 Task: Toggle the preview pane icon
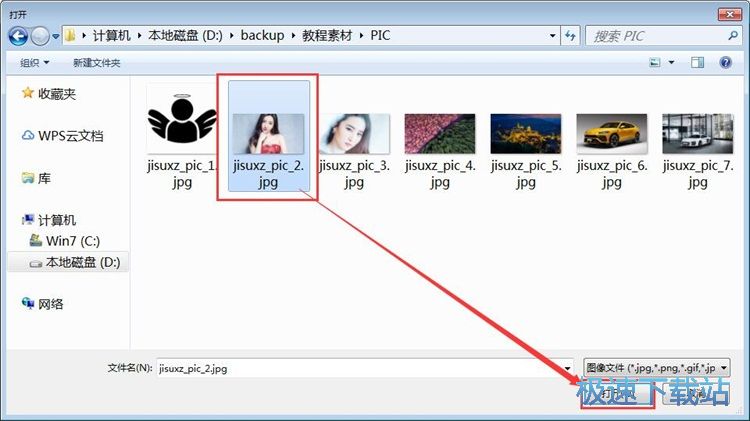(x=697, y=63)
